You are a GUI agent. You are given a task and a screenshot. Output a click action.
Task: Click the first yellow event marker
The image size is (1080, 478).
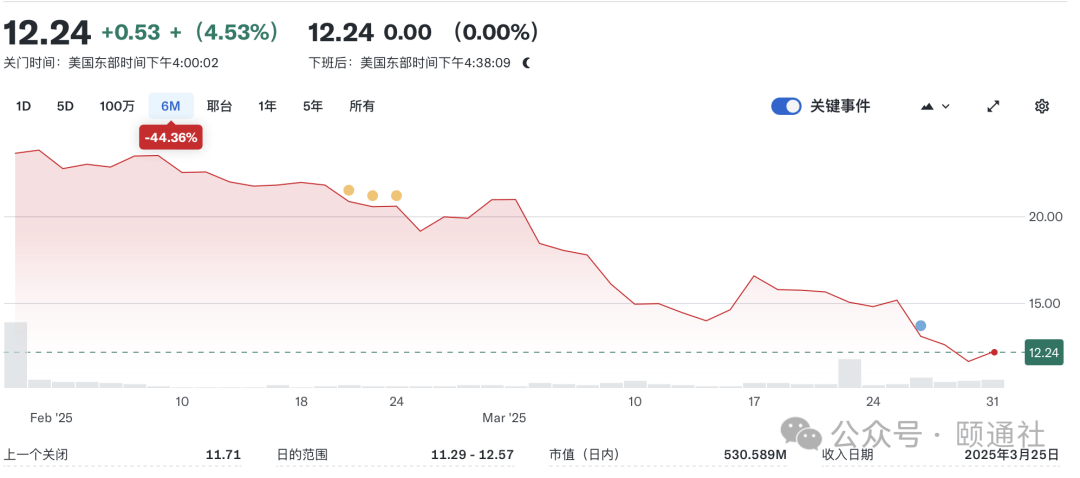[x=349, y=190]
